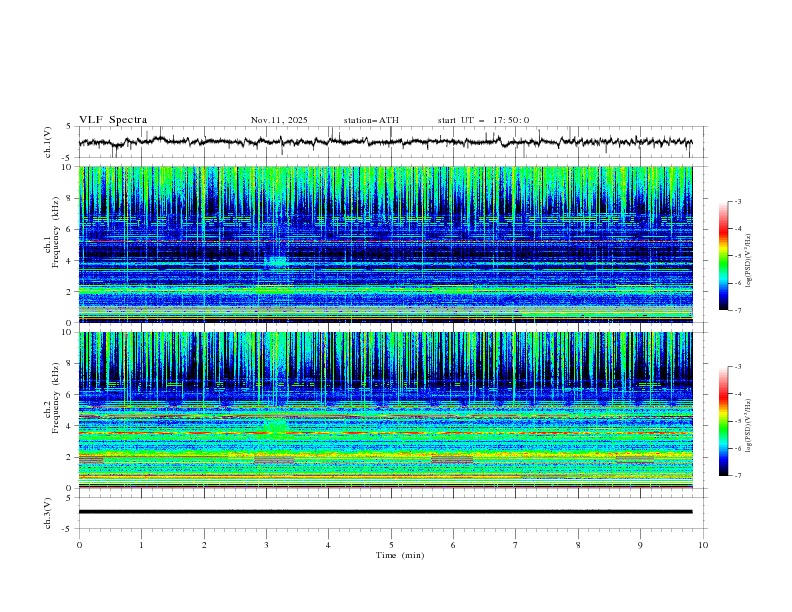Click bright burst near 3 min in ch.2 spectrogram
The width and height of the screenshot is (792, 612).
(276, 427)
